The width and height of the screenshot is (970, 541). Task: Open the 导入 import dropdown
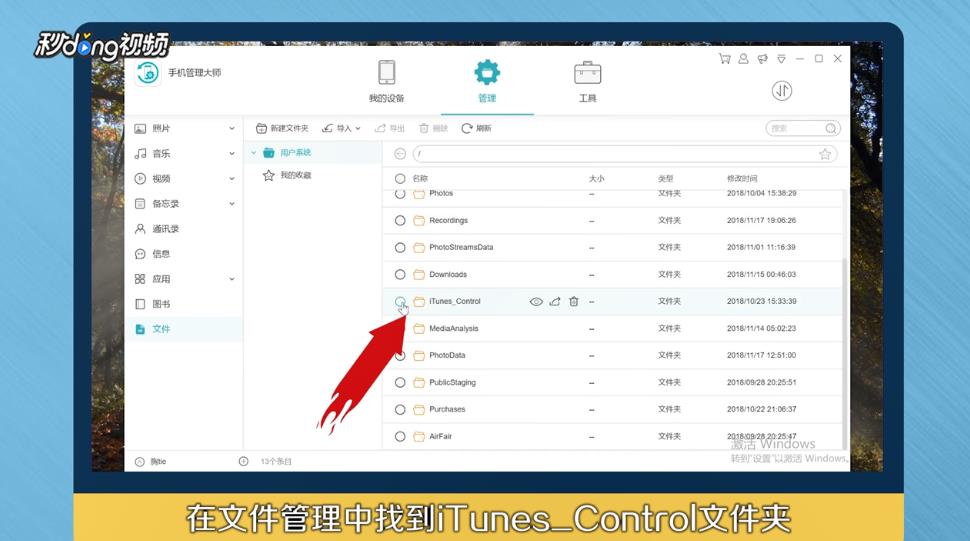point(341,128)
